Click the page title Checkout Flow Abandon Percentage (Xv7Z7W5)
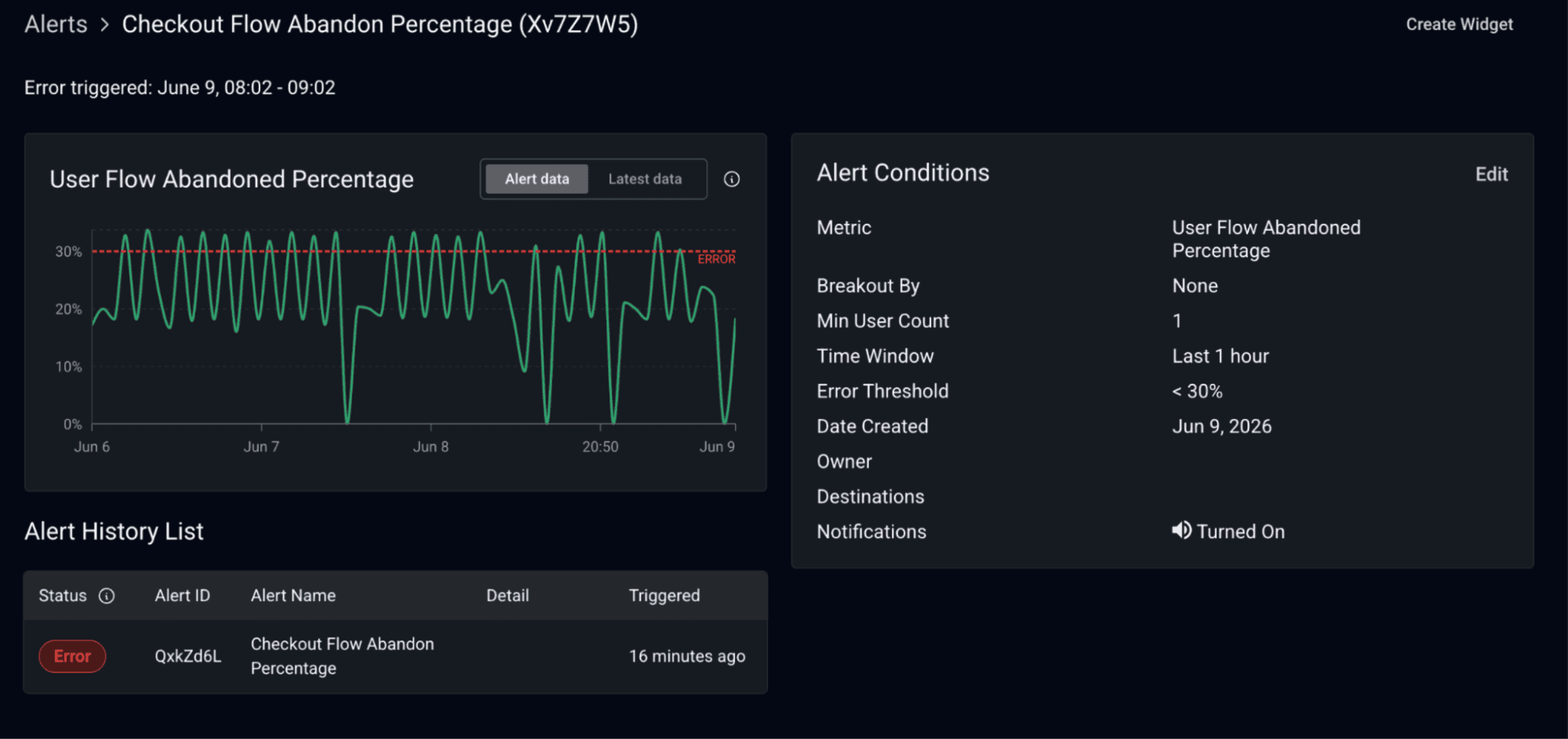Image resolution: width=1568 pixels, height=739 pixels. coord(380,25)
